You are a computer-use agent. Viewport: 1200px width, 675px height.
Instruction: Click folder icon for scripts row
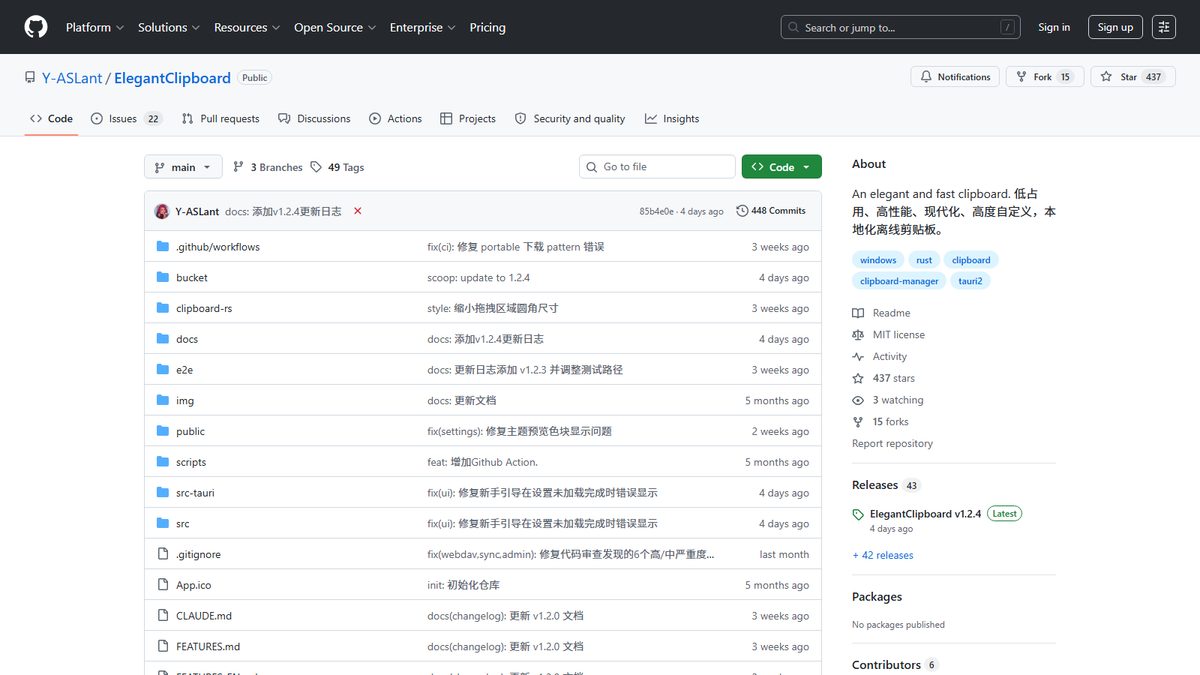163,462
